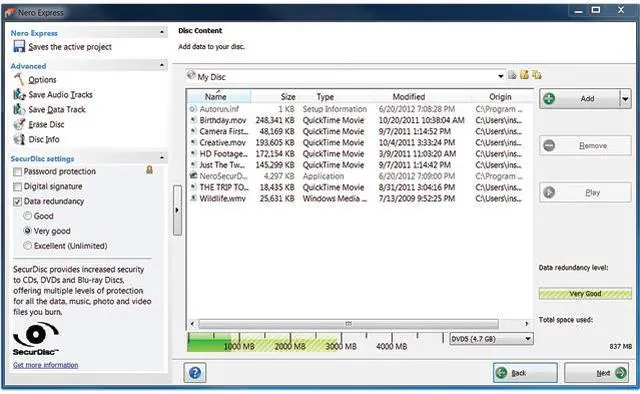Screen dimensions: 640x394
Task: Click the green back arrow icon
Action: pos(502,373)
